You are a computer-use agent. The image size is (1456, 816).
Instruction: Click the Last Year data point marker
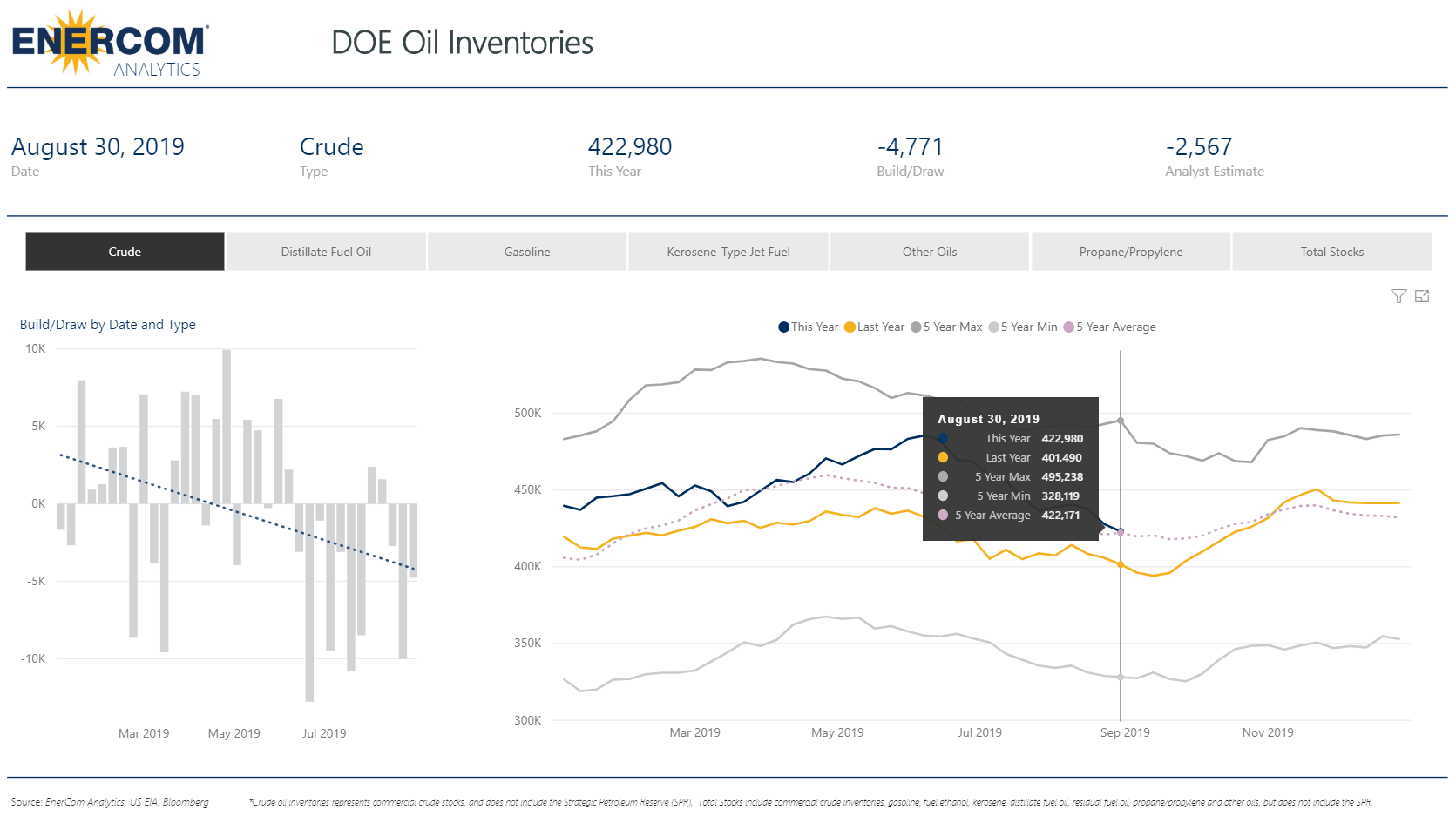coord(1121,564)
